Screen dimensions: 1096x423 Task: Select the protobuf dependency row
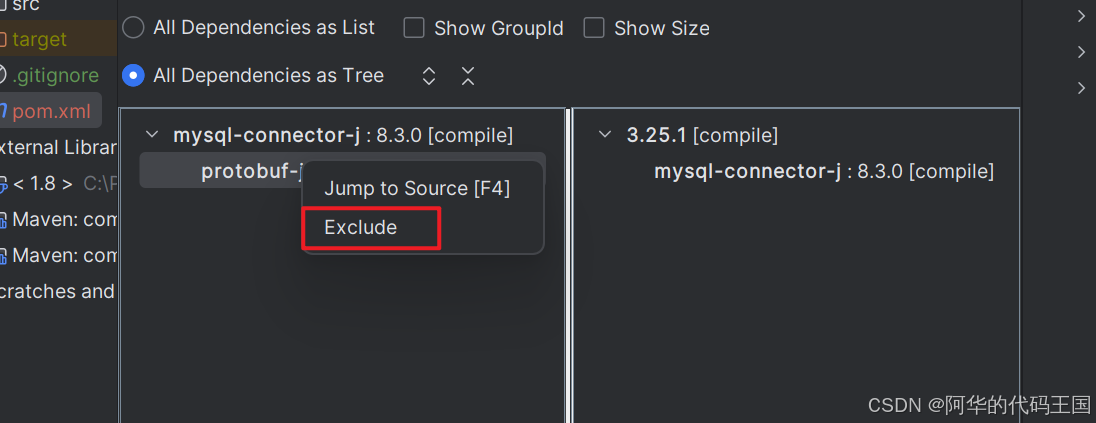coord(250,171)
